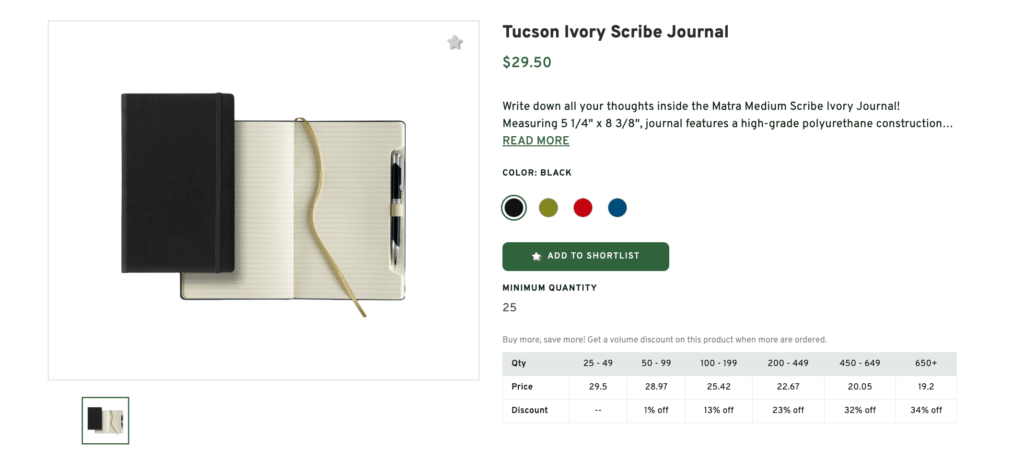Click the 50 - 99 quantity tier
Viewport: 1024px width, 449px height.
pos(656,363)
